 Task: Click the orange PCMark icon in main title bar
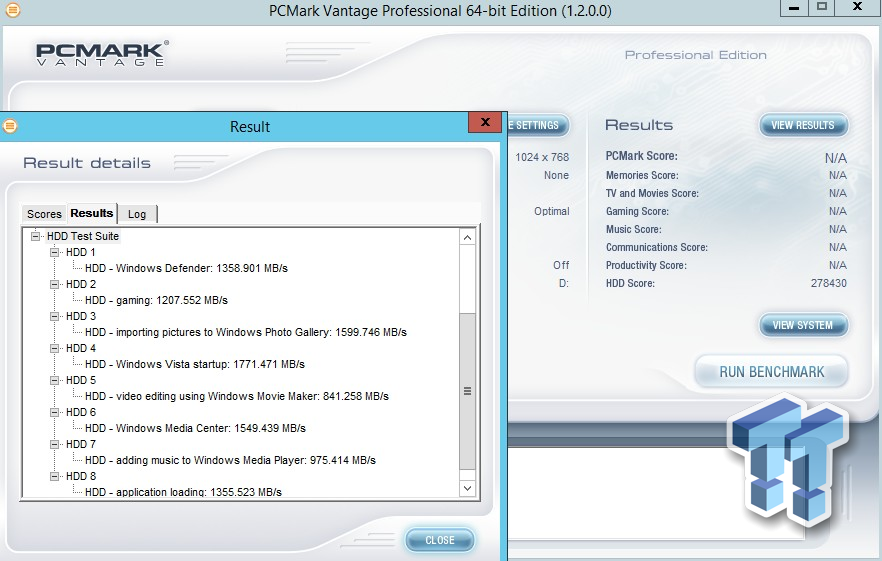(12, 10)
